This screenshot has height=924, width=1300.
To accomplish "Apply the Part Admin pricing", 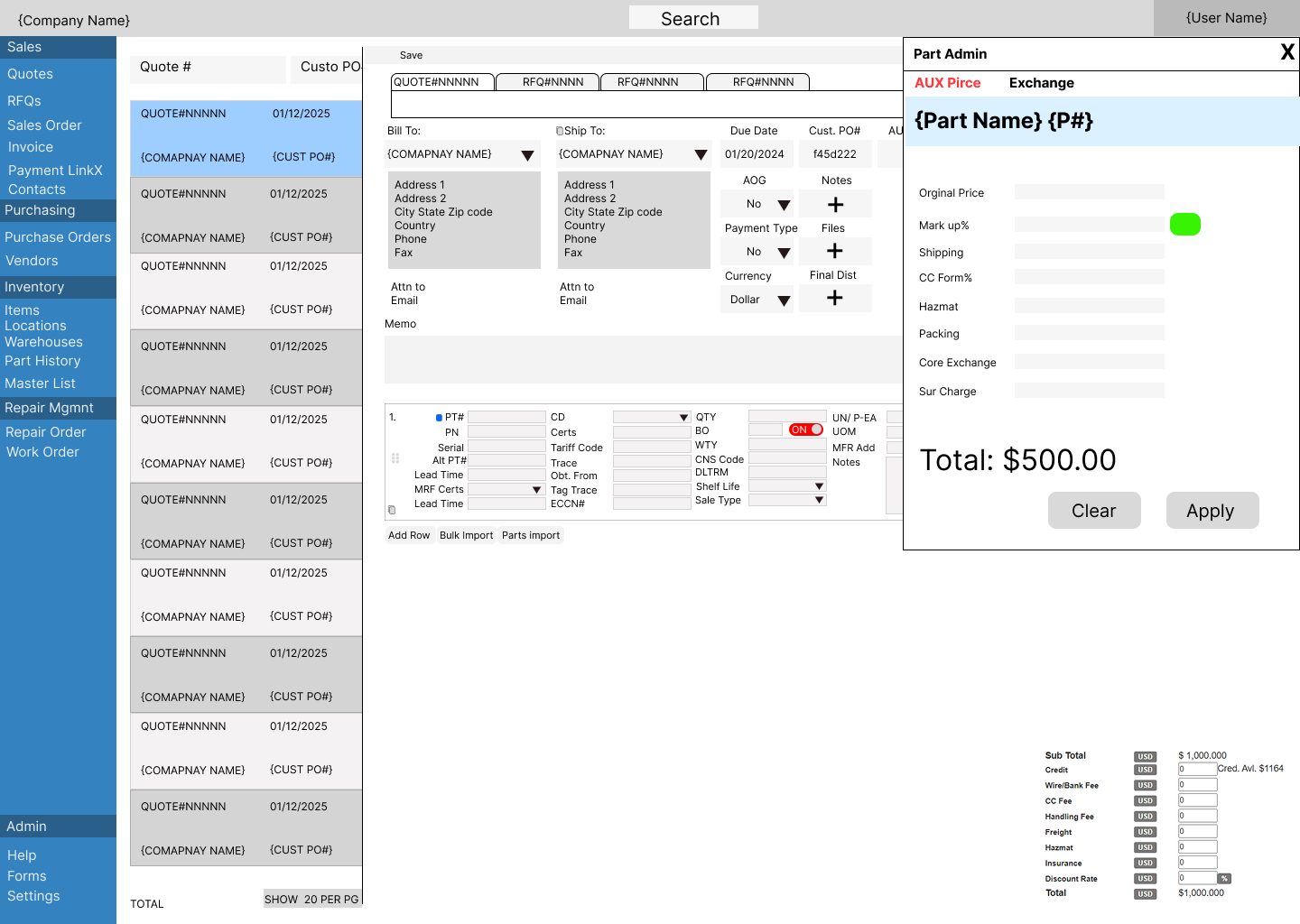I will (1212, 511).
